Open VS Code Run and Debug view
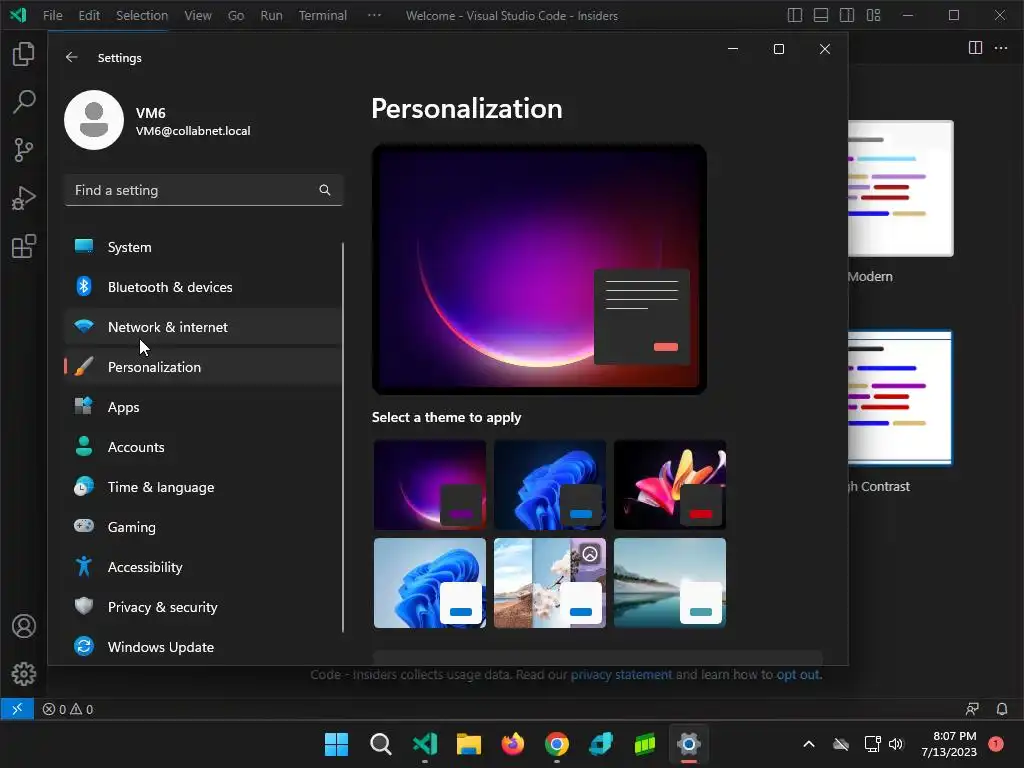 [x=24, y=198]
